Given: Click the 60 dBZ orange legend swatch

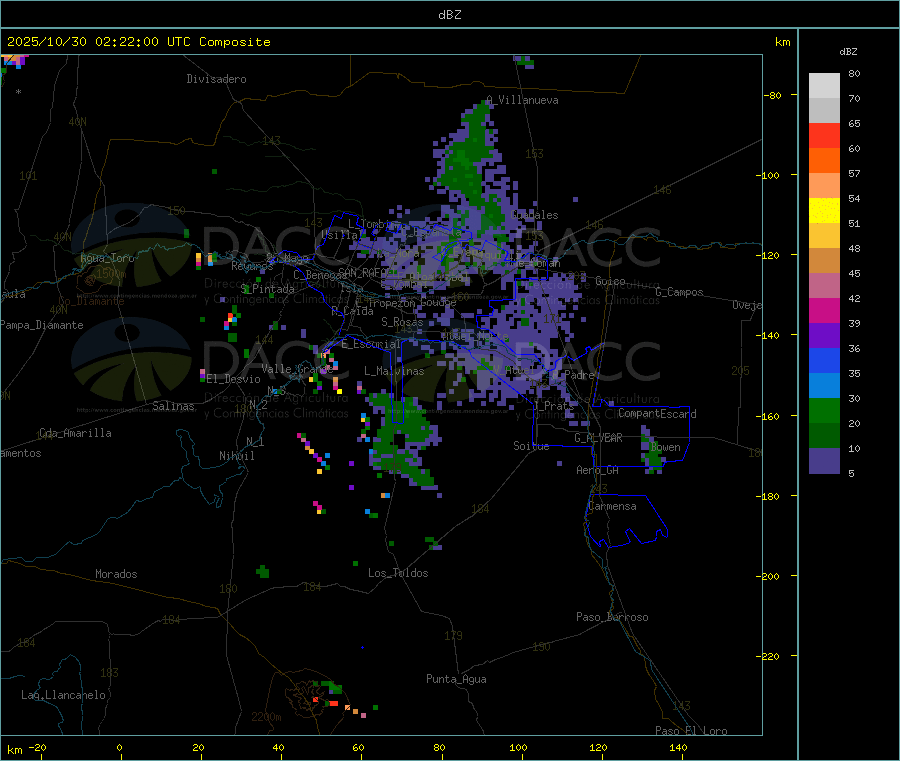Looking at the screenshot, I should coord(824,161).
